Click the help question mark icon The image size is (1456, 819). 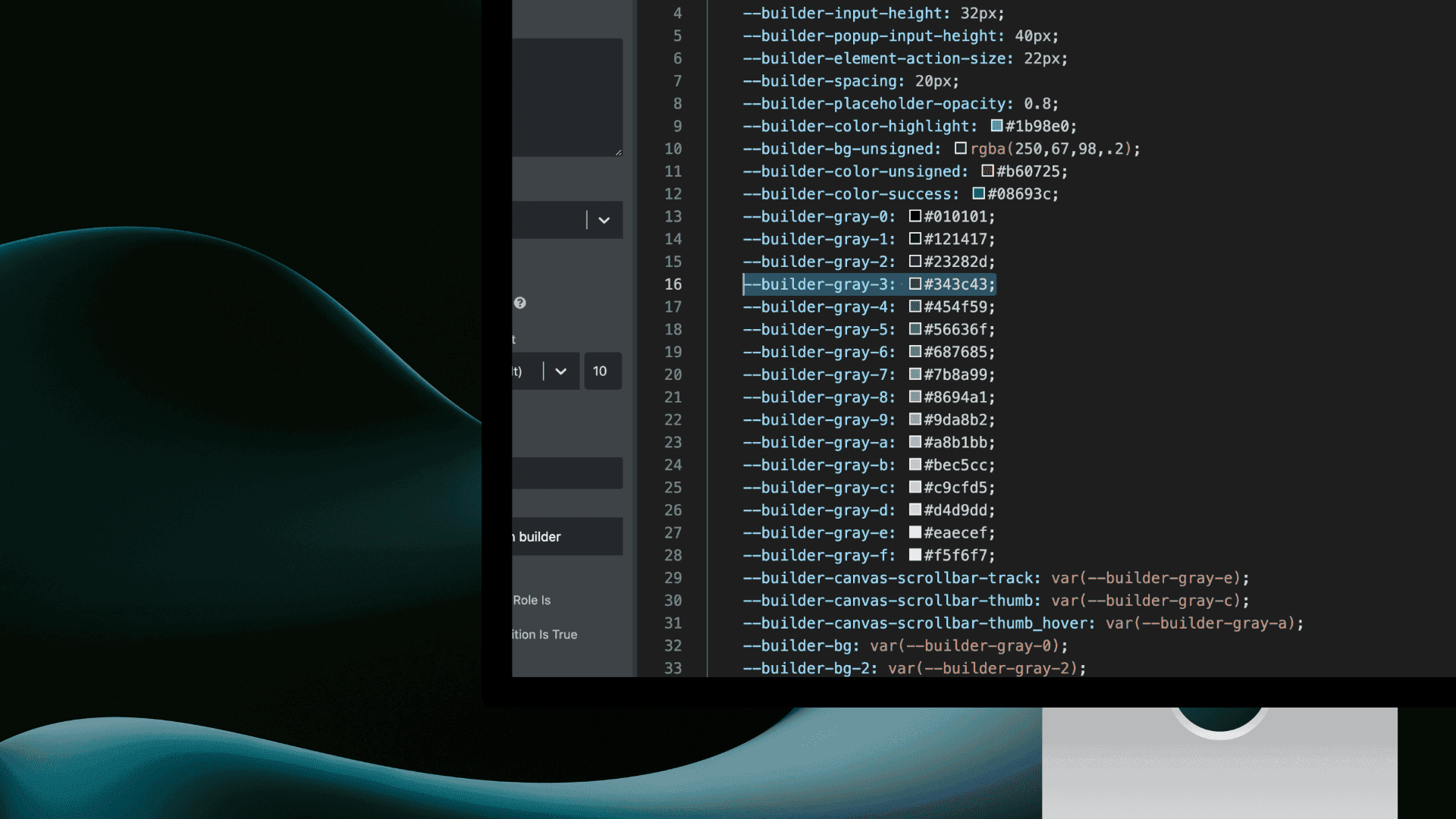[520, 303]
